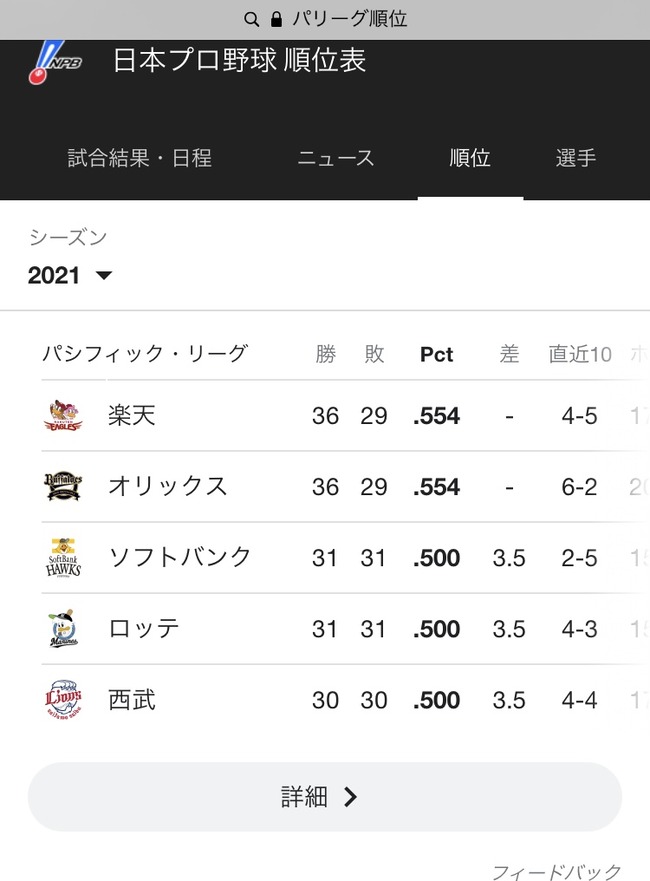Image resolution: width=650 pixels, height=881 pixels.
Task: Select the SoftBank Hawks logo
Action: (x=63, y=557)
